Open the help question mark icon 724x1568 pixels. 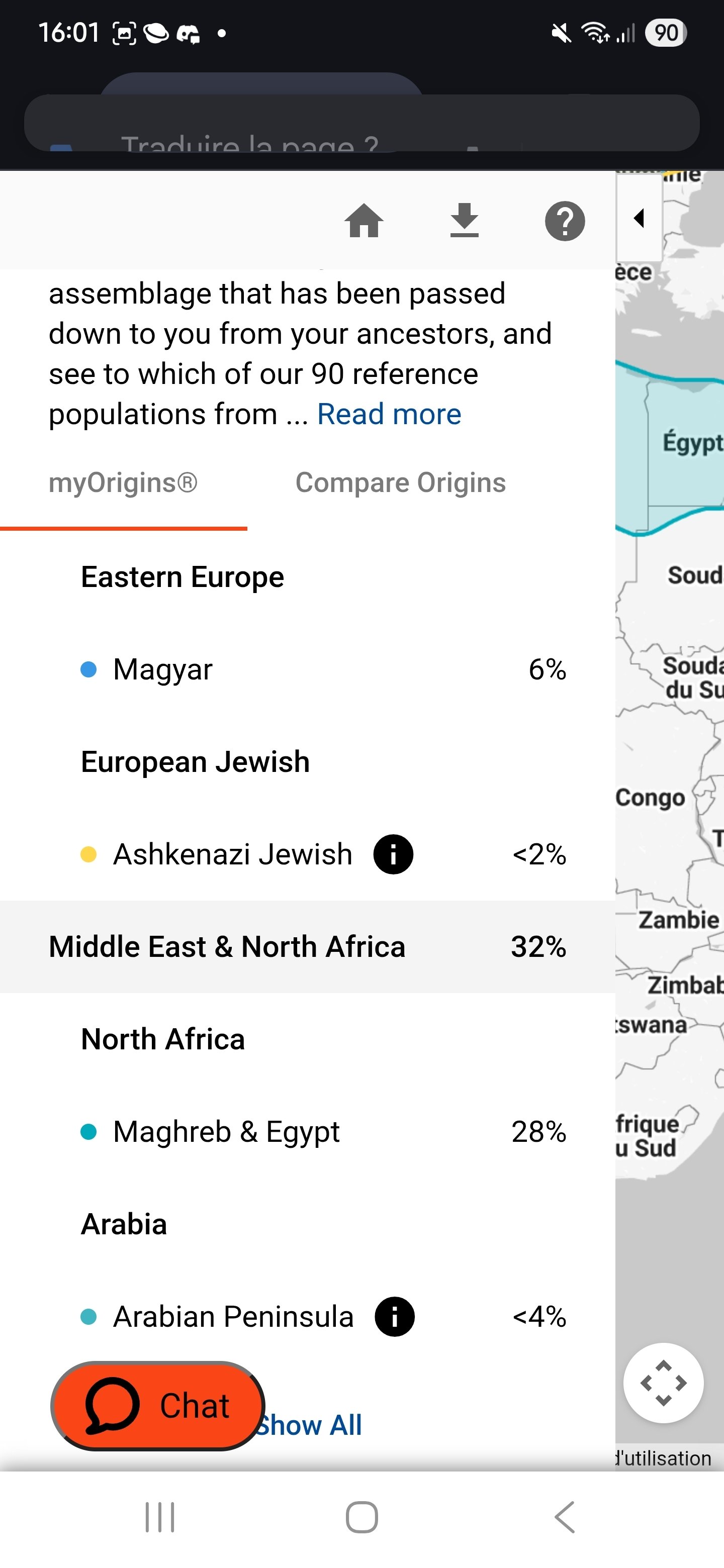[x=565, y=221]
